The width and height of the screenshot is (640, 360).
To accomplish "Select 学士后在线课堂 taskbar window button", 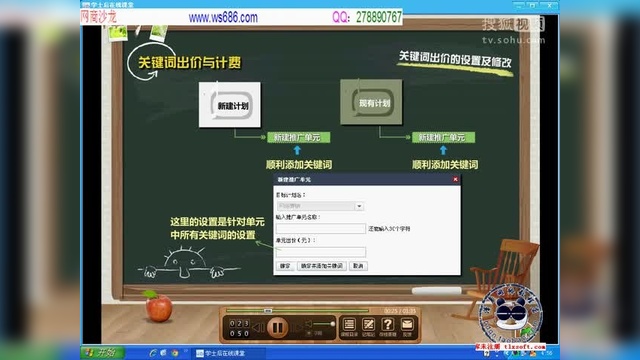I will point(230,353).
